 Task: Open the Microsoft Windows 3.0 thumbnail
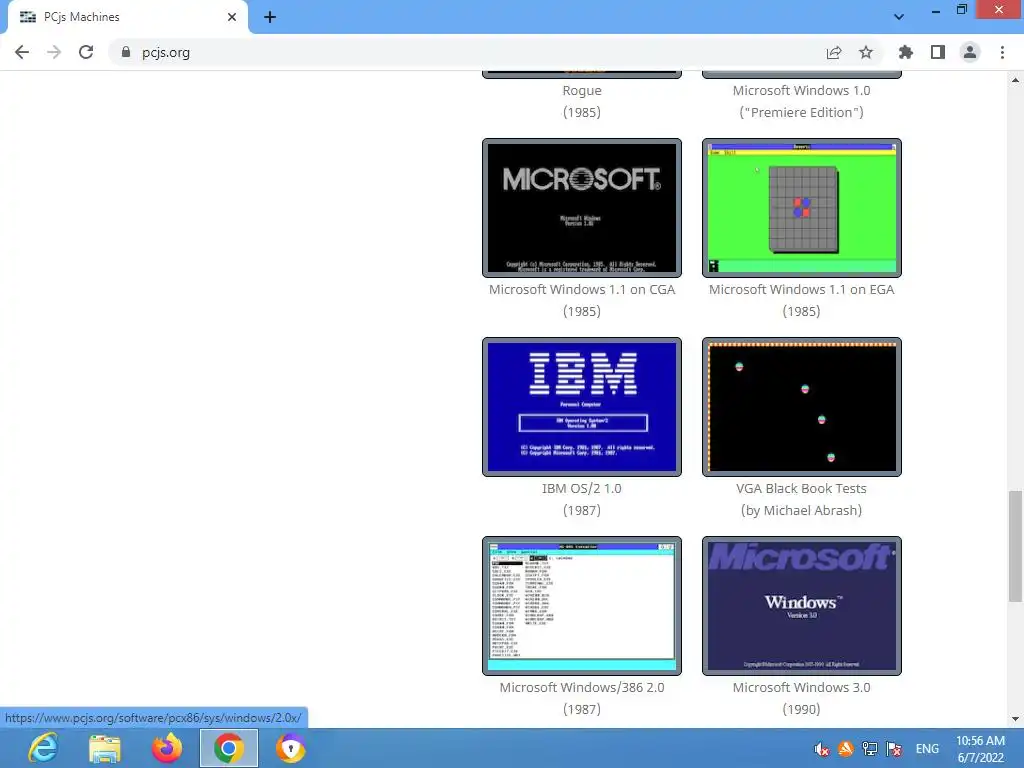(801, 606)
